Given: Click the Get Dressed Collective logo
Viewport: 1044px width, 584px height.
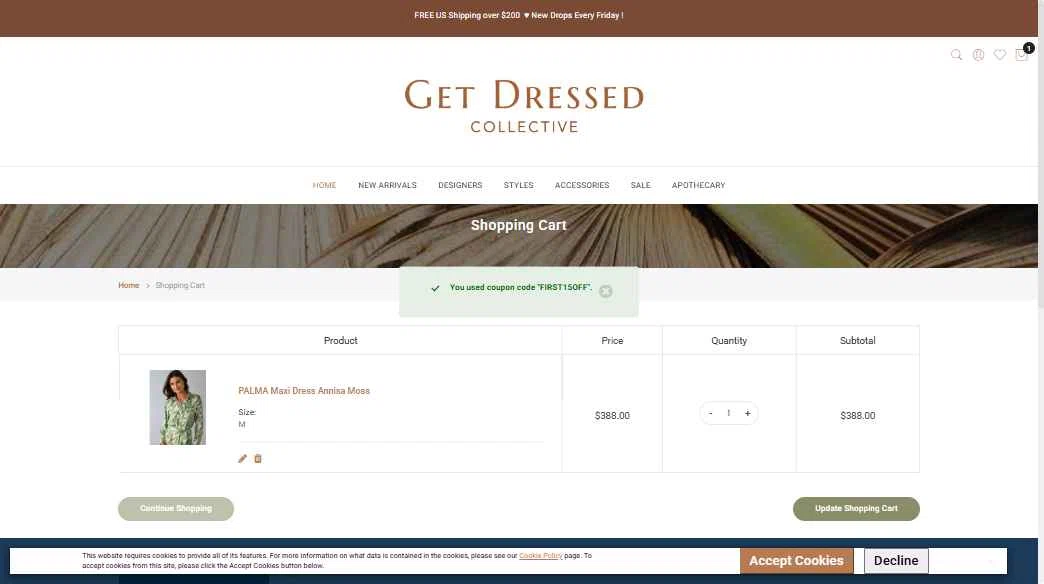Looking at the screenshot, I should (524, 106).
